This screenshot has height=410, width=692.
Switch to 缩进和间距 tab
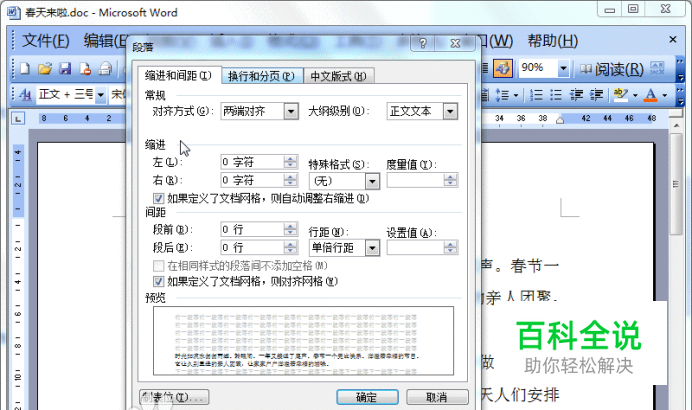click(179, 76)
